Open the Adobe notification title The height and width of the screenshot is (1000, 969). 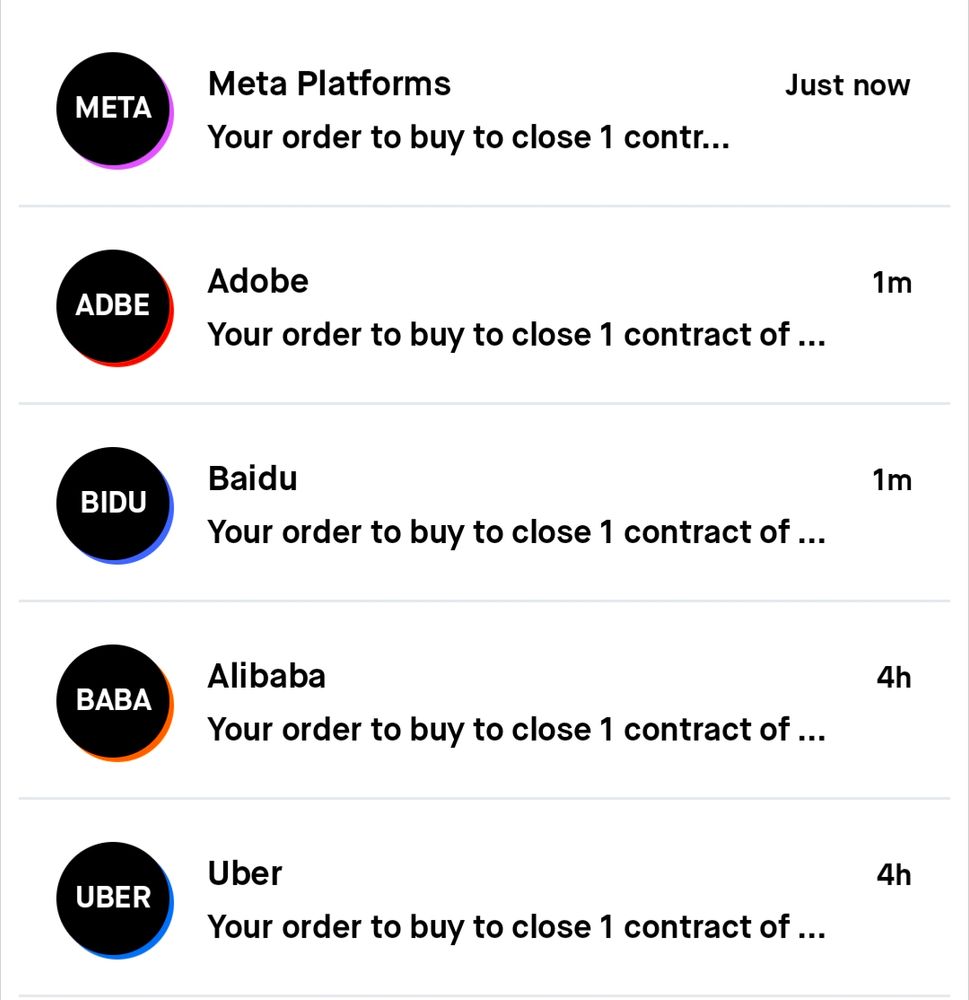point(258,281)
